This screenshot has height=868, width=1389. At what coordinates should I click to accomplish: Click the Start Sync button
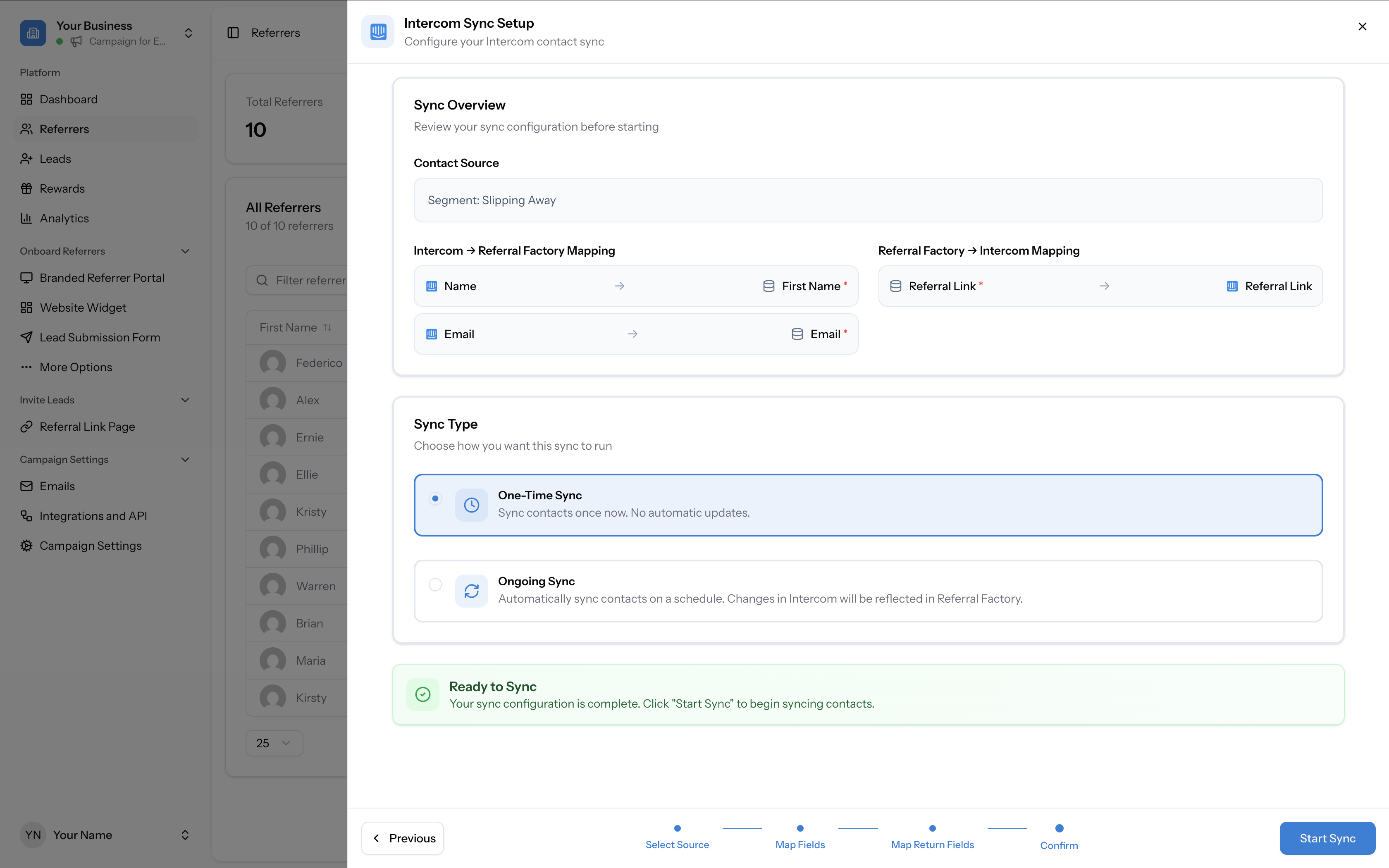pos(1327,838)
